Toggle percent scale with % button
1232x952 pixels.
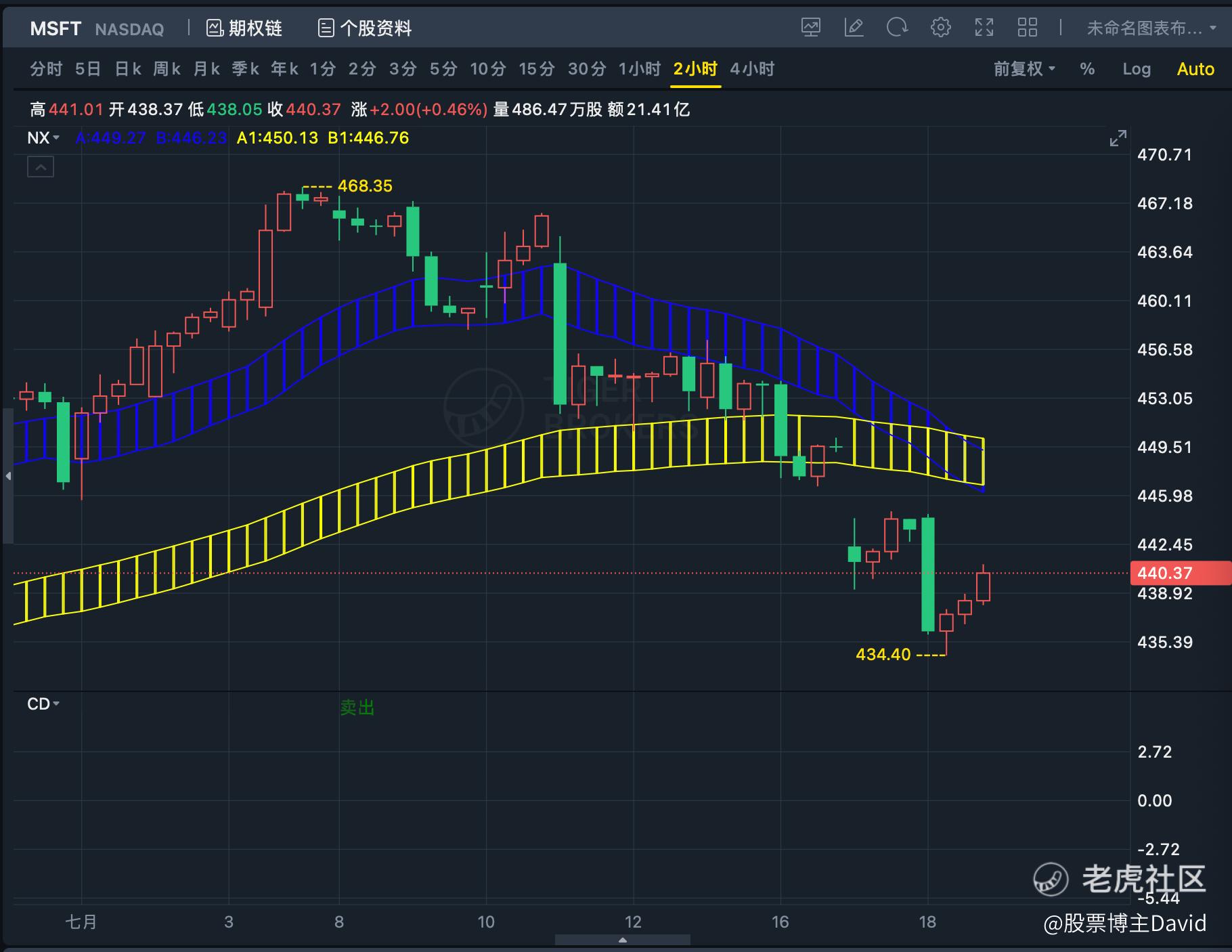[1087, 68]
